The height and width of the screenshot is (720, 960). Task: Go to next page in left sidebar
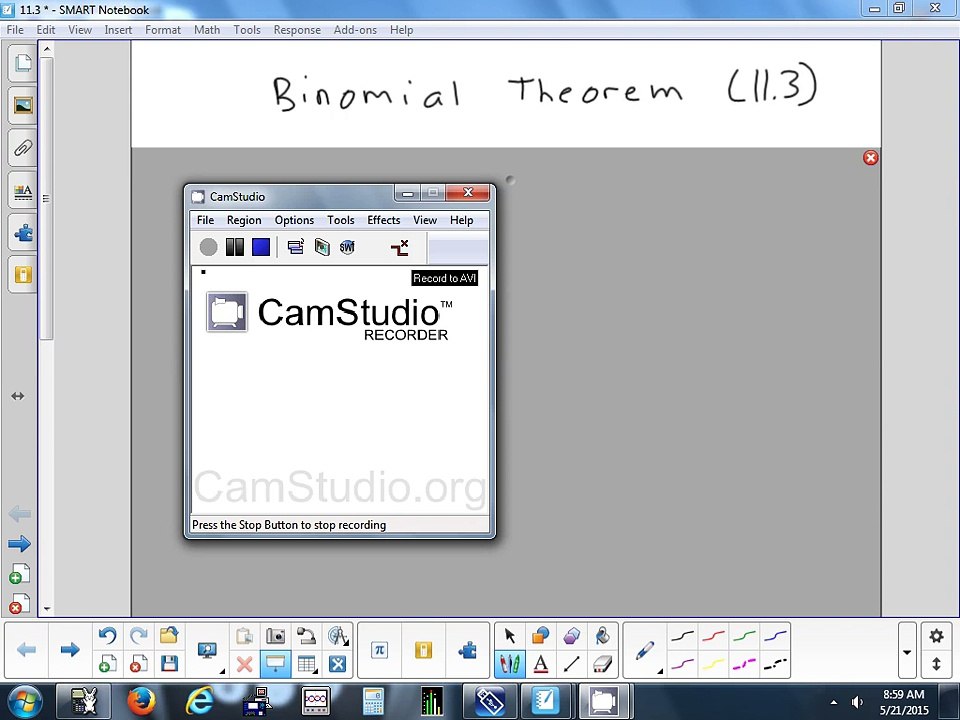(x=20, y=543)
